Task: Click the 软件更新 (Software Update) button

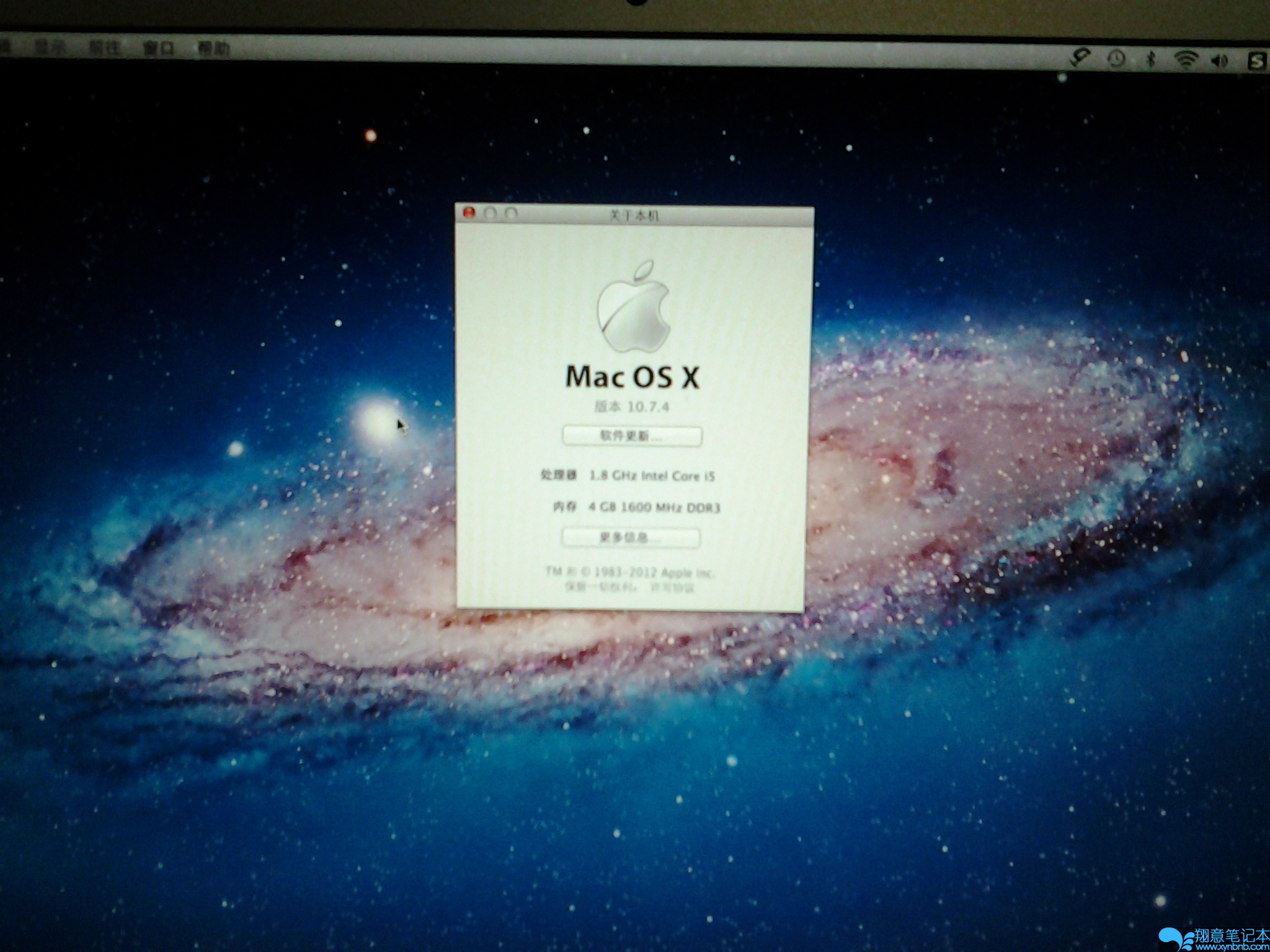Action: pyautogui.click(x=632, y=436)
